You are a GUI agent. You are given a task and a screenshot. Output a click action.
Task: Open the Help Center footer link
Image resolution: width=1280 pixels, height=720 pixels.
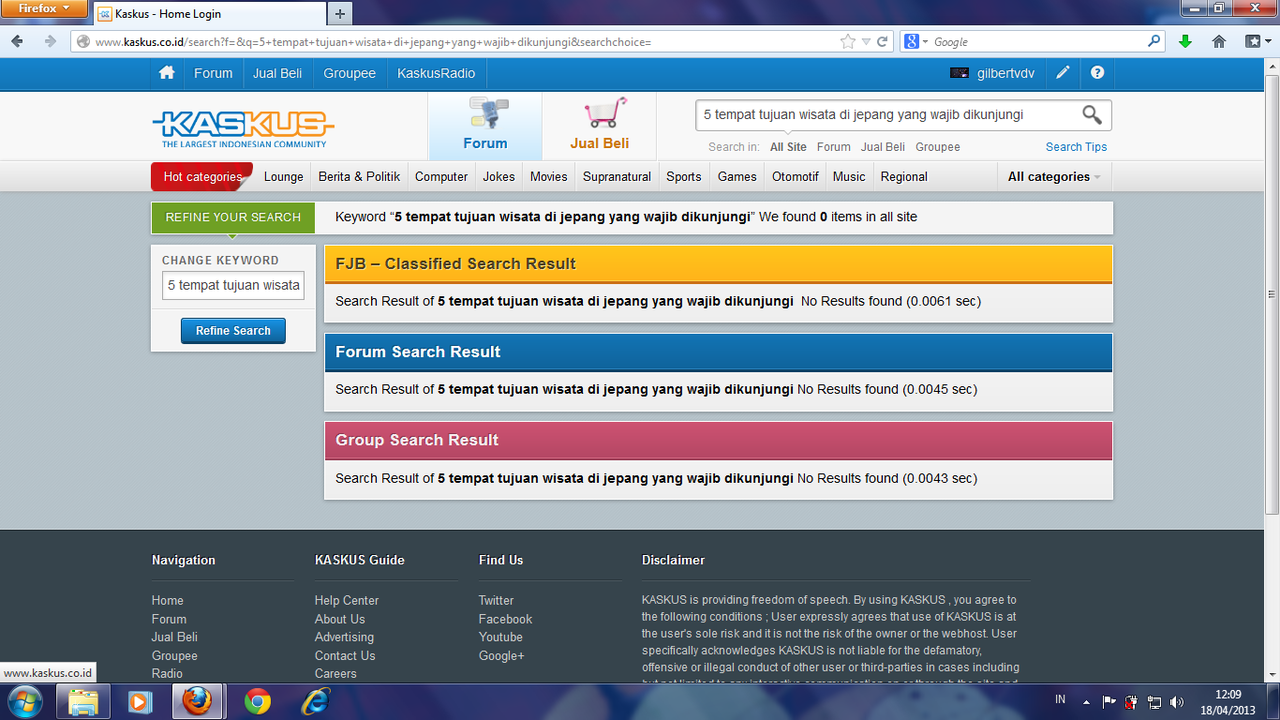(x=347, y=601)
